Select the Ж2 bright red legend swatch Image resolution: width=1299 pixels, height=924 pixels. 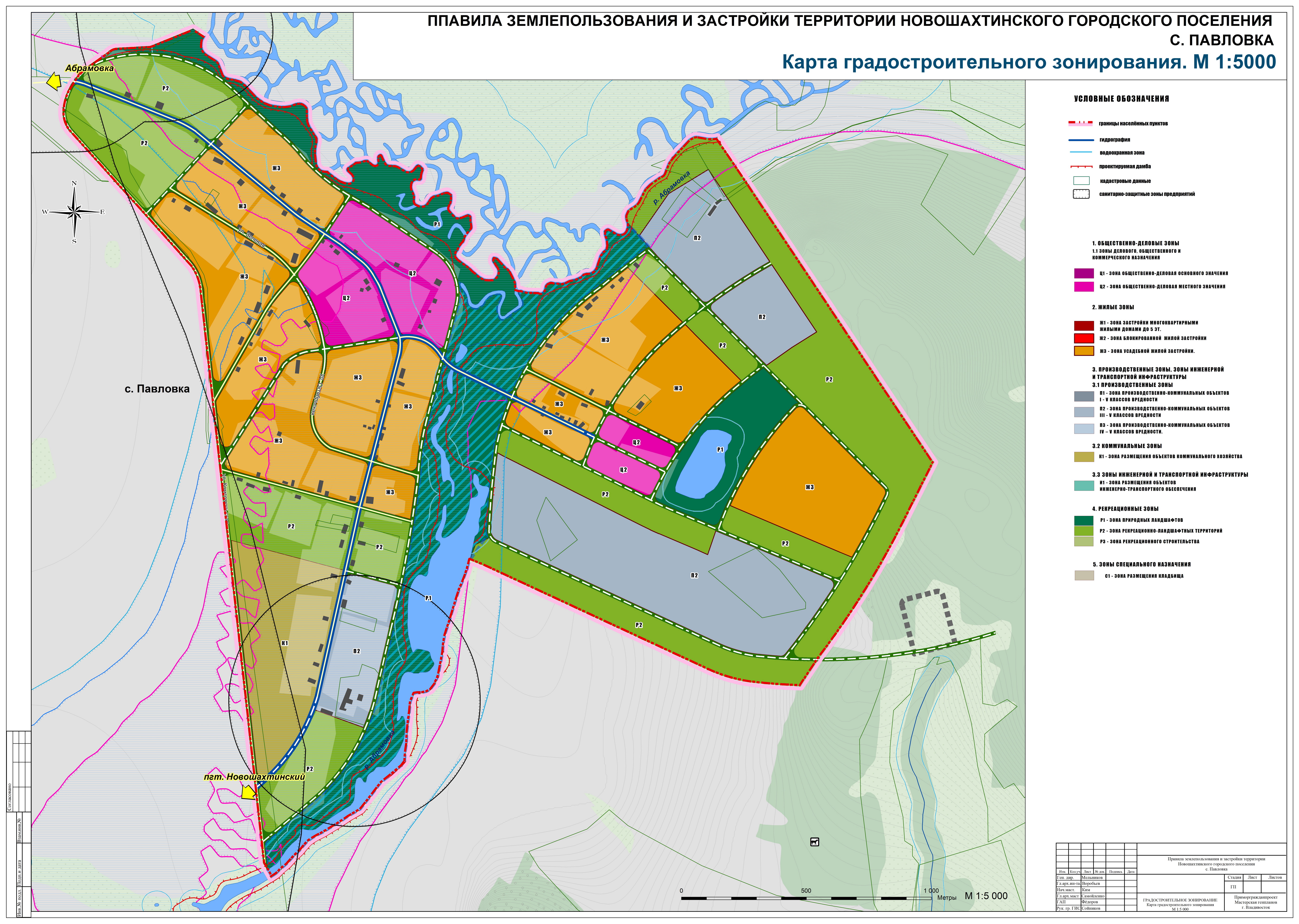pos(1084,339)
